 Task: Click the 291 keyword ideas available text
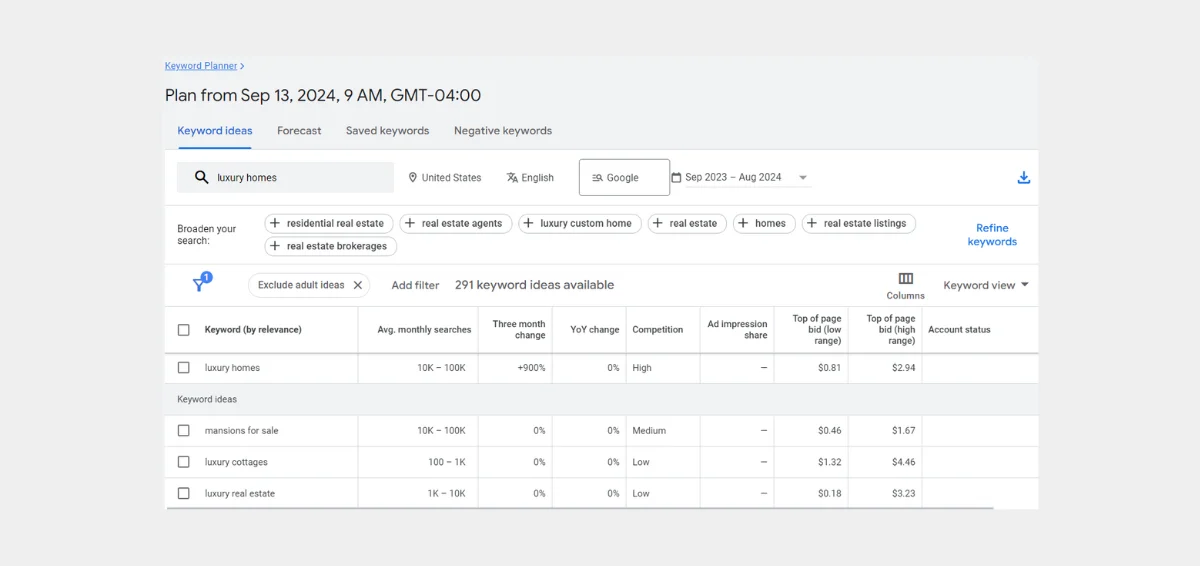pyautogui.click(x=534, y=285)
